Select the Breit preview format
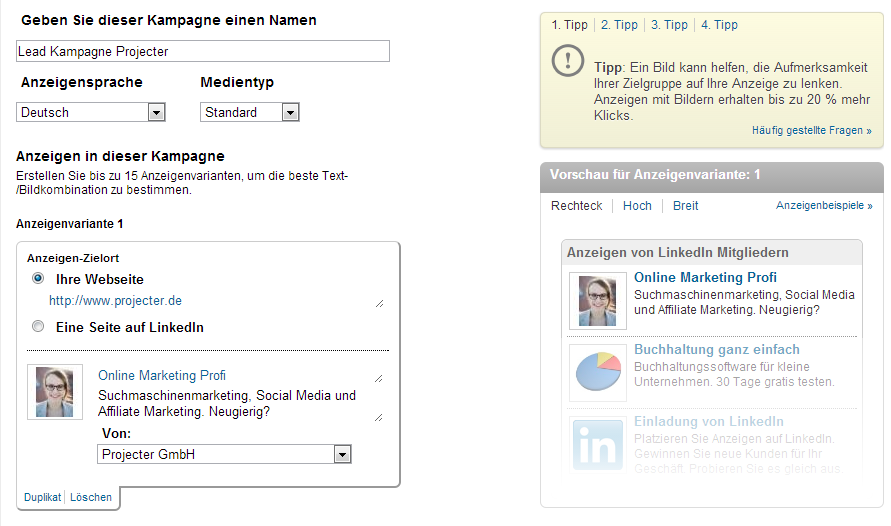Screen dimensions: 891x526 (x=685, y=206)
